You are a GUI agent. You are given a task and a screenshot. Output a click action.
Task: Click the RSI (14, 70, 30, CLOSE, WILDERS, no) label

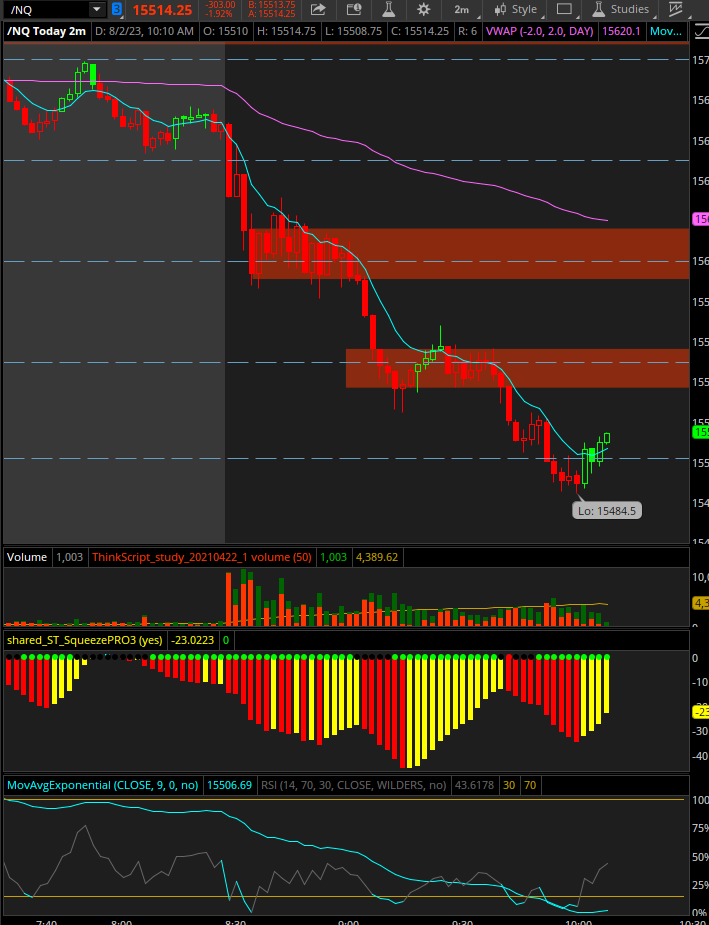353,785
